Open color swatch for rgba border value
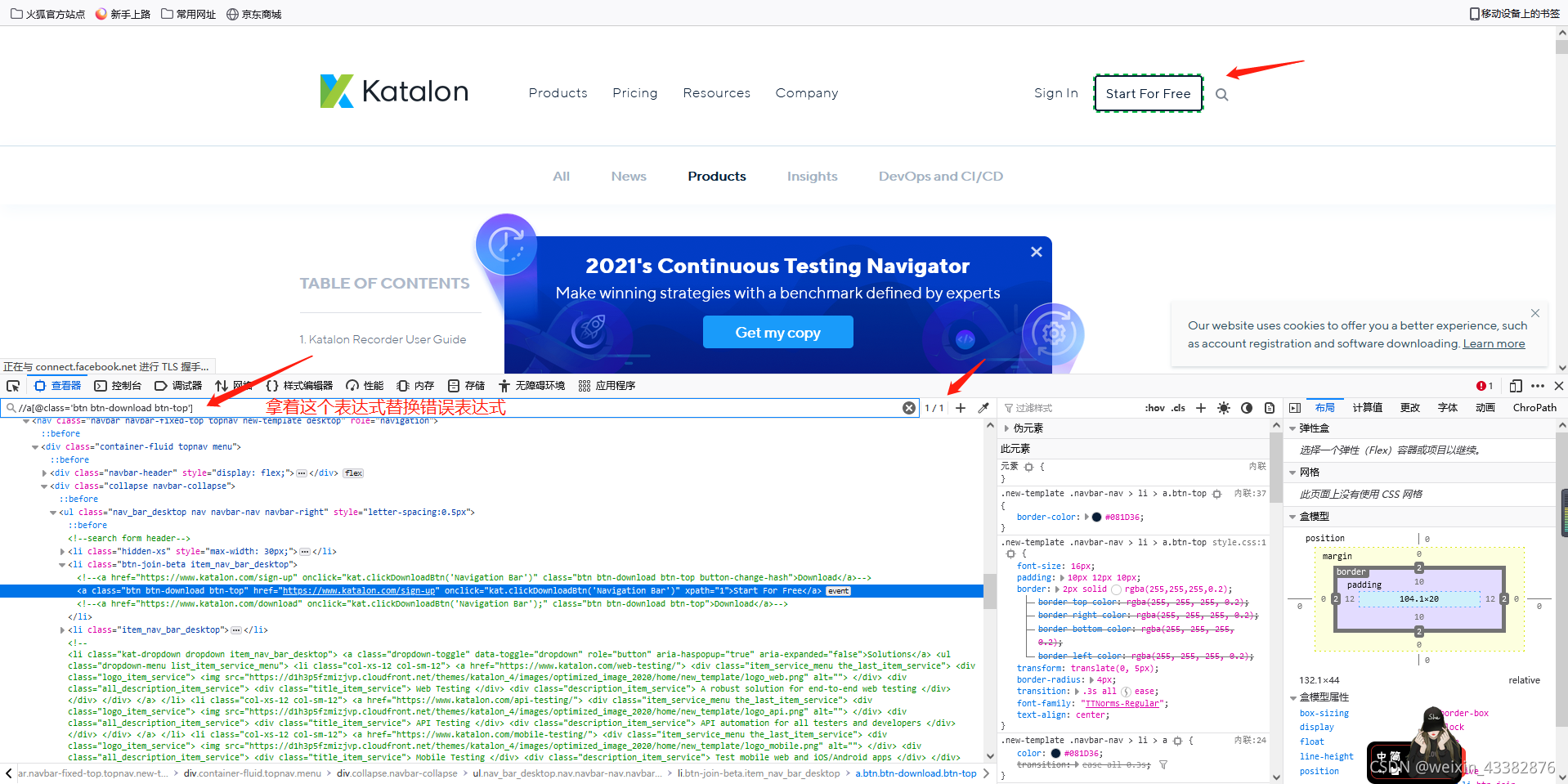The image size is (1568, 784). point(1116,589)
